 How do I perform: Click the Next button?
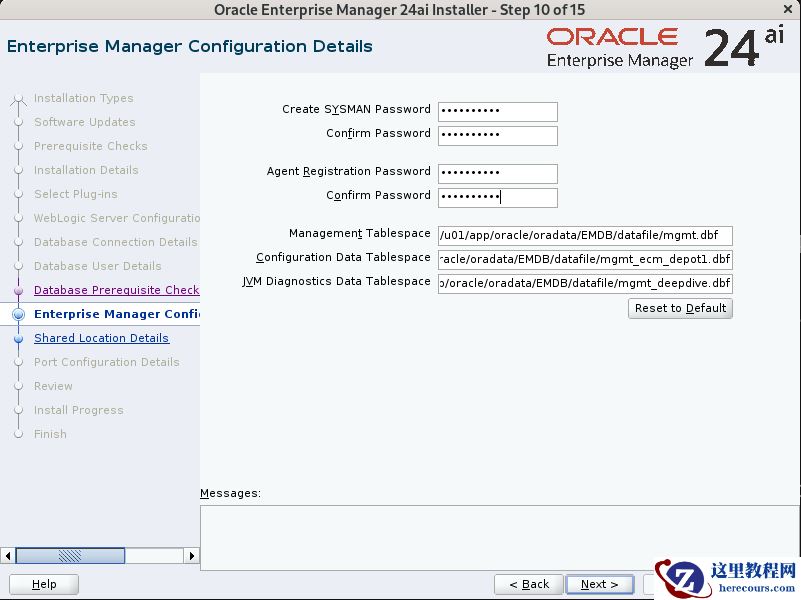600,584
